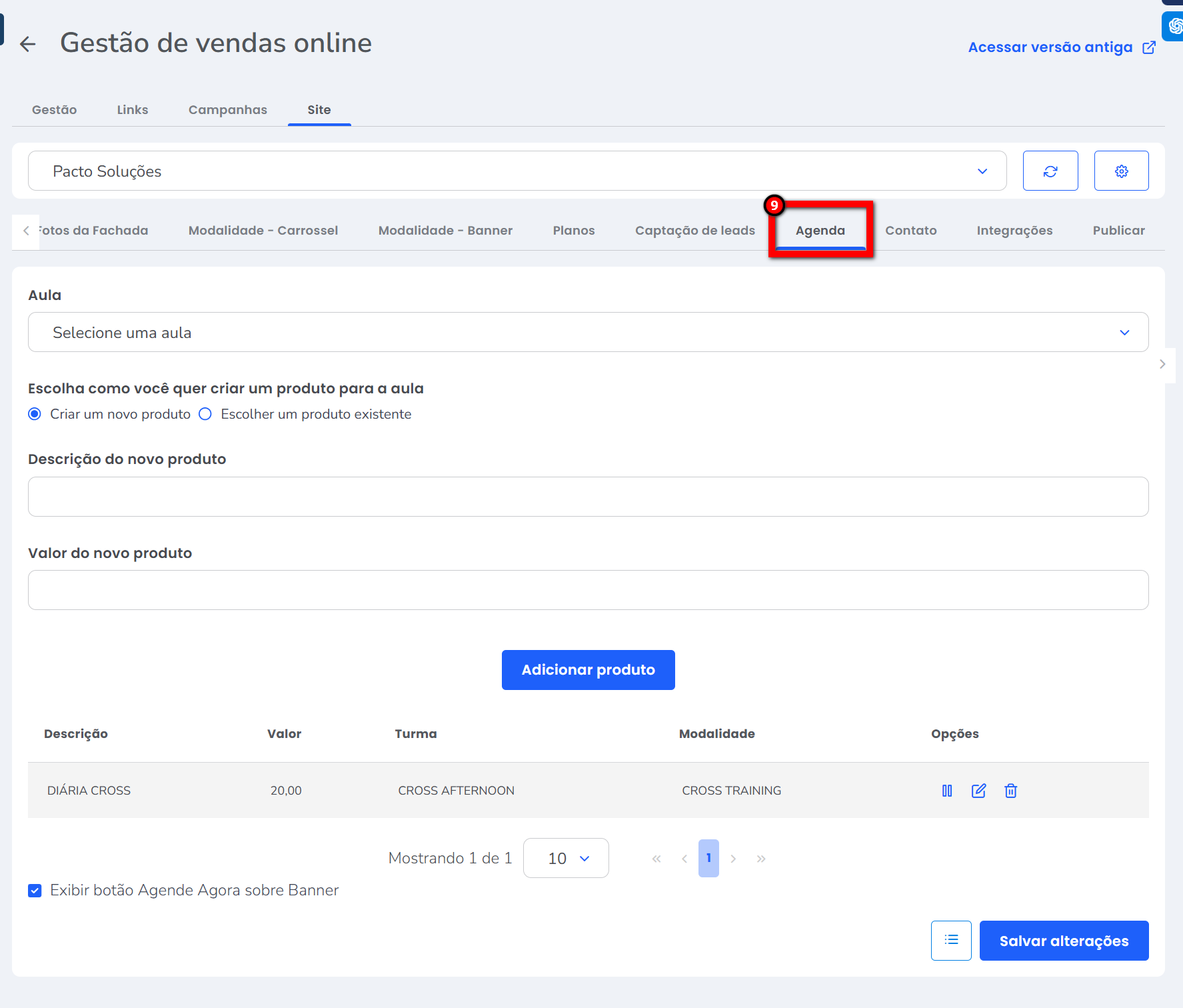Click the back arrow beside page title
This screenshot has width=1183, height=1008.
[28, 44]
